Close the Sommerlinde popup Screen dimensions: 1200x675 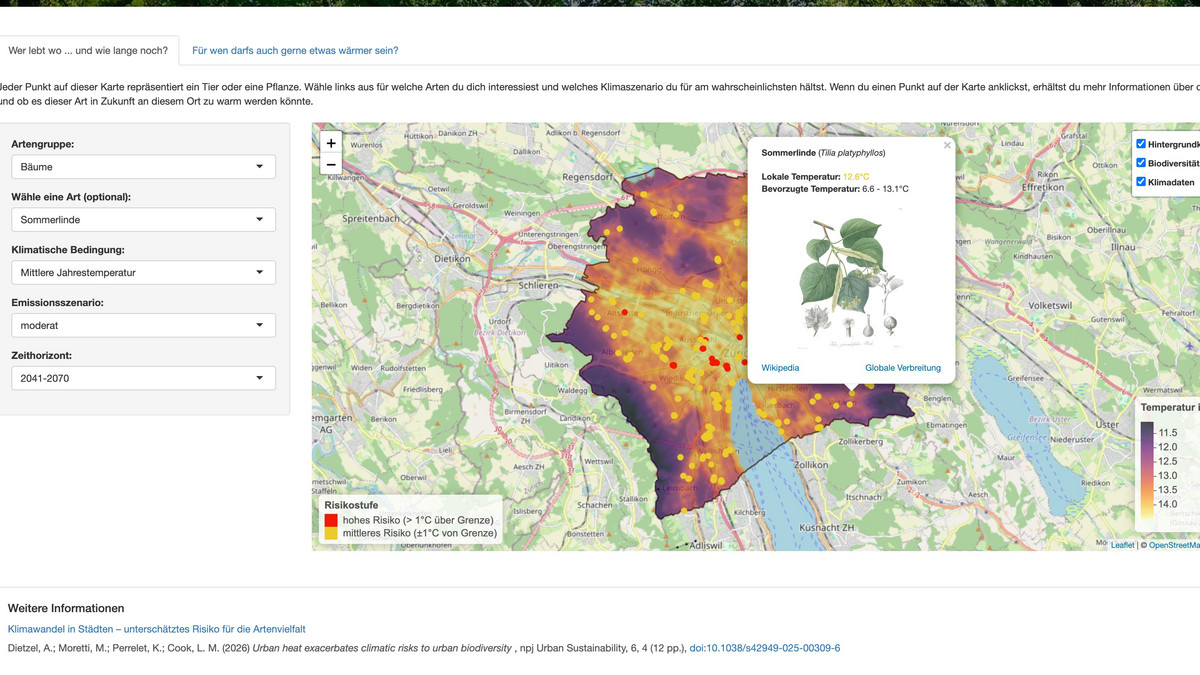point(947,146)
